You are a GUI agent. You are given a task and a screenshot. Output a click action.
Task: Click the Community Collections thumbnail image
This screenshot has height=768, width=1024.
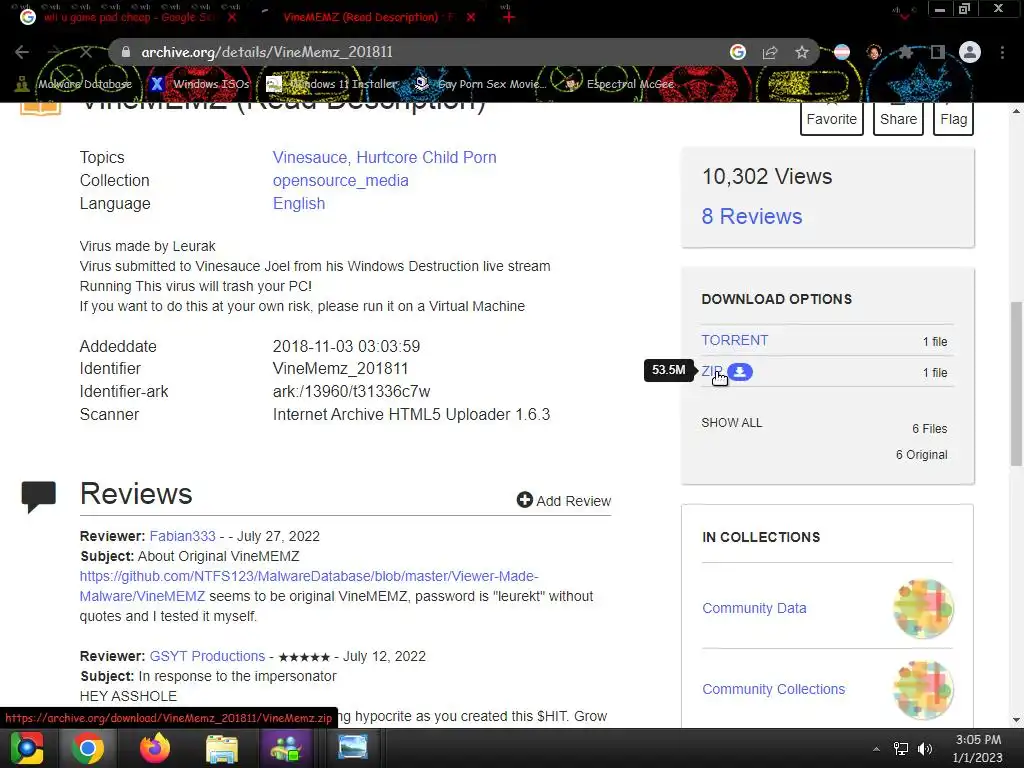click(923, 690)
